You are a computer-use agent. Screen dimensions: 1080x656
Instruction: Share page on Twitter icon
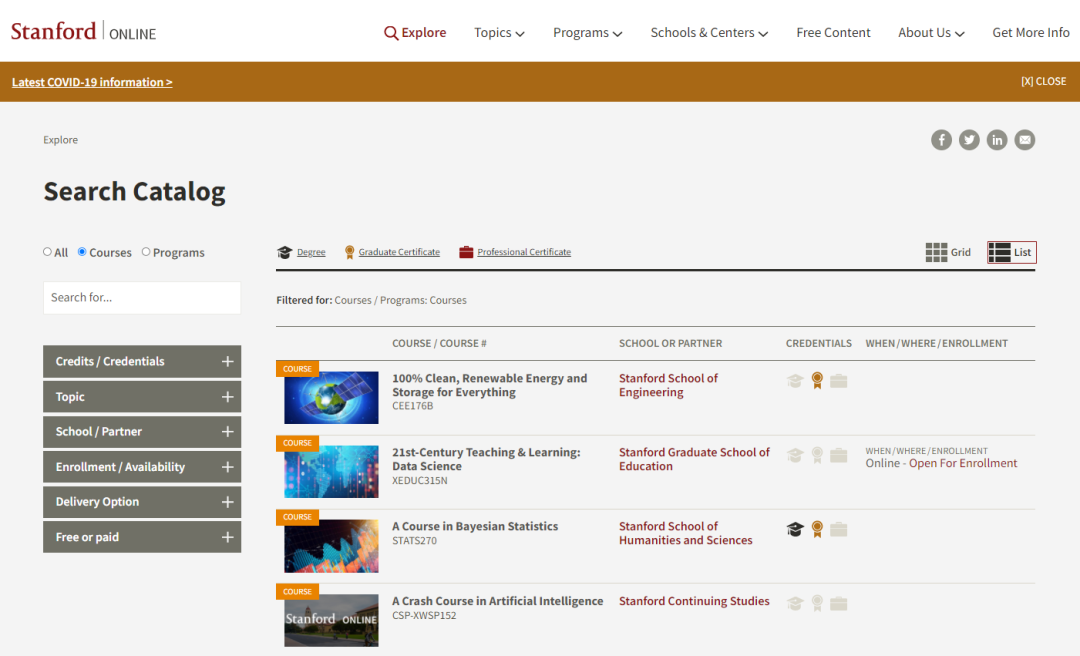[969, 140]
